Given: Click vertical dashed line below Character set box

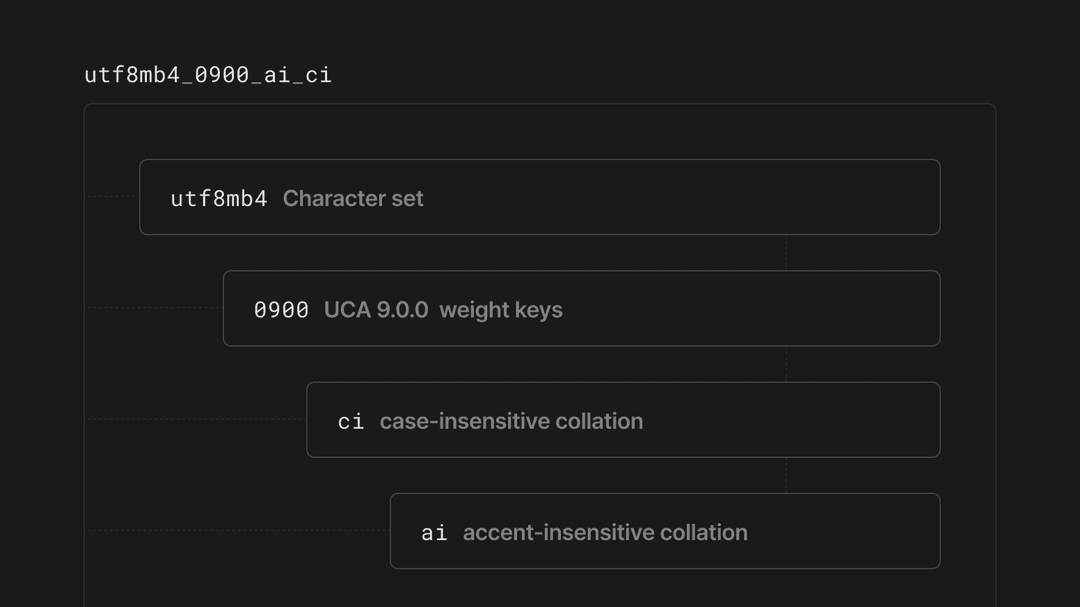Looking at the screenshot, I should 786,253.
